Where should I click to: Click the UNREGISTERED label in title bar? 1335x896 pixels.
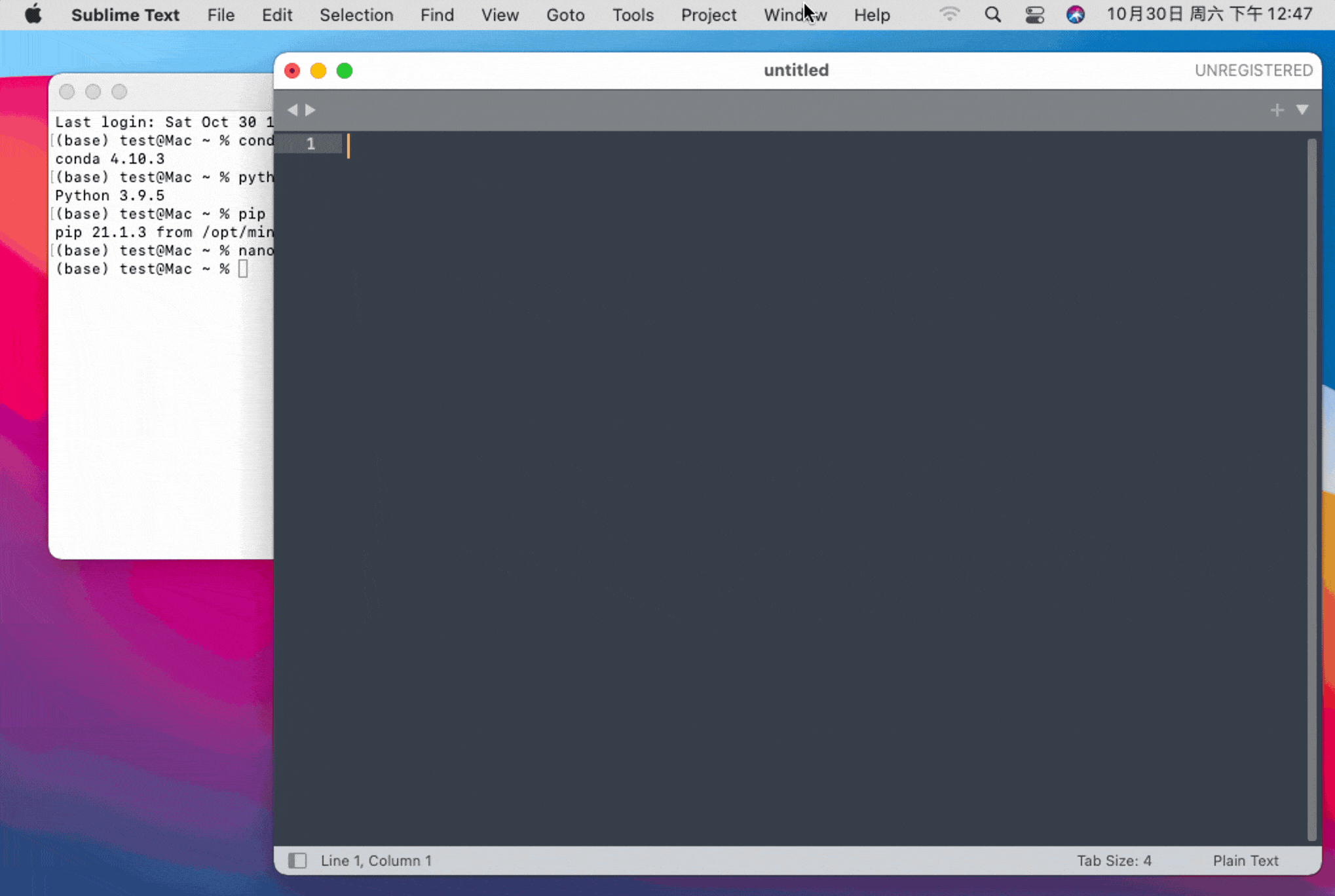tap(1253, 70)
